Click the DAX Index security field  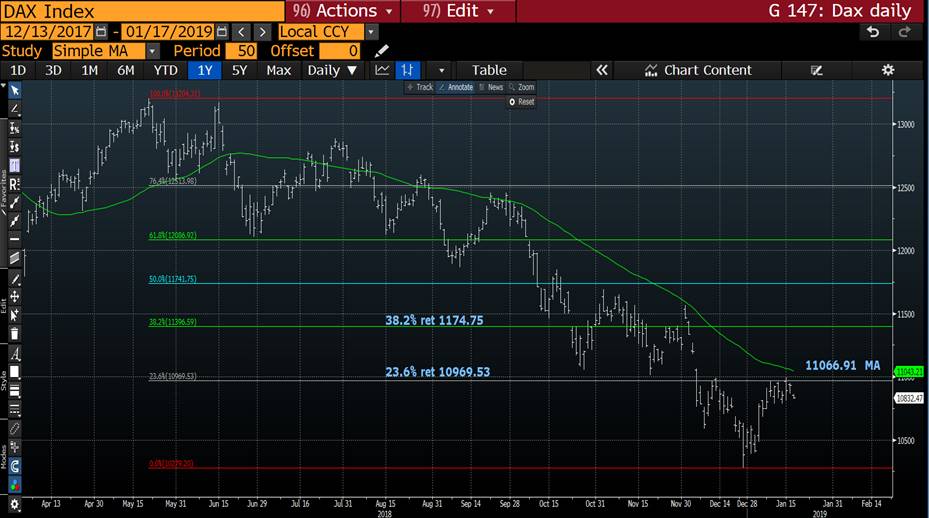(143, 11)
